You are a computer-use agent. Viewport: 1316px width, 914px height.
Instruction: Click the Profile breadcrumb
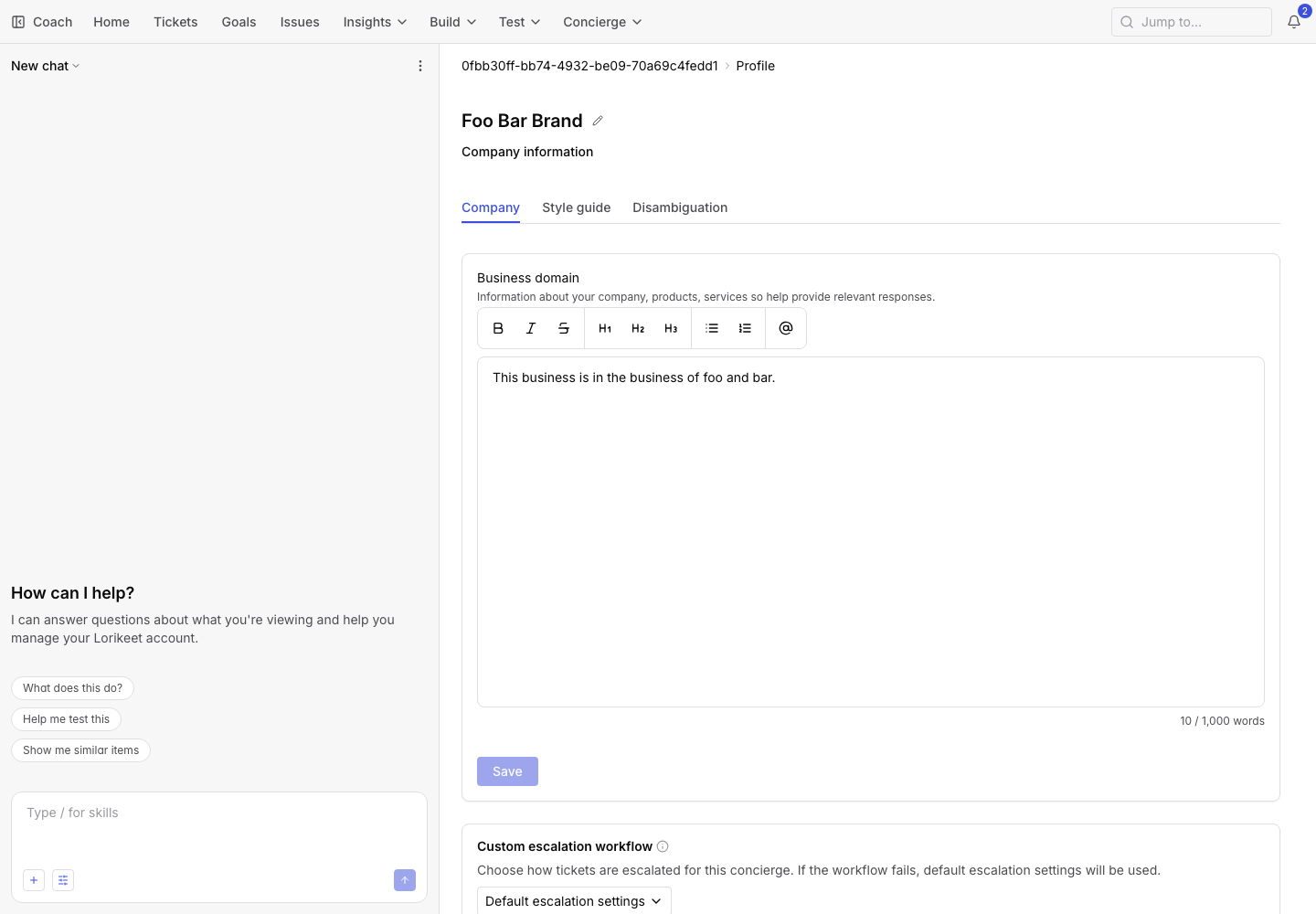[x=756, y=66]
